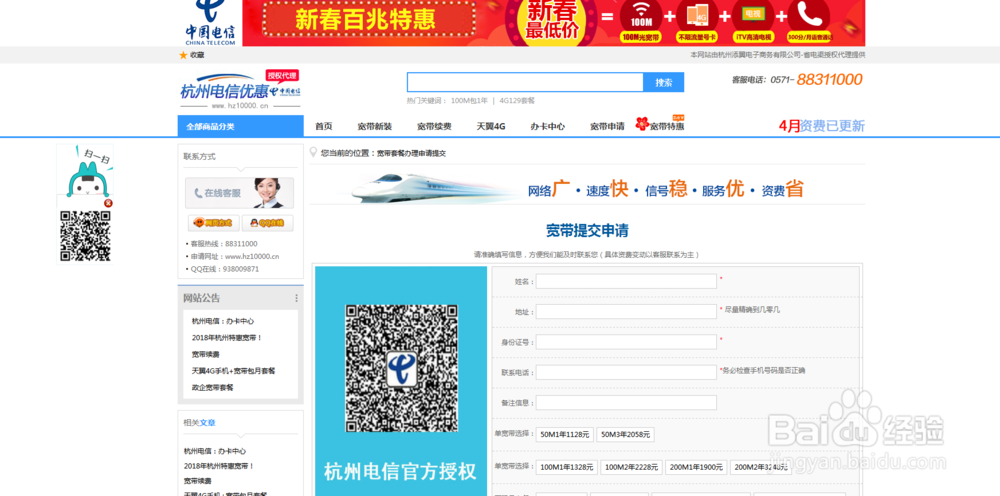Click the 身份证号 ID number field
Viewport: 1000px width, 496px height.
(626, 342)
